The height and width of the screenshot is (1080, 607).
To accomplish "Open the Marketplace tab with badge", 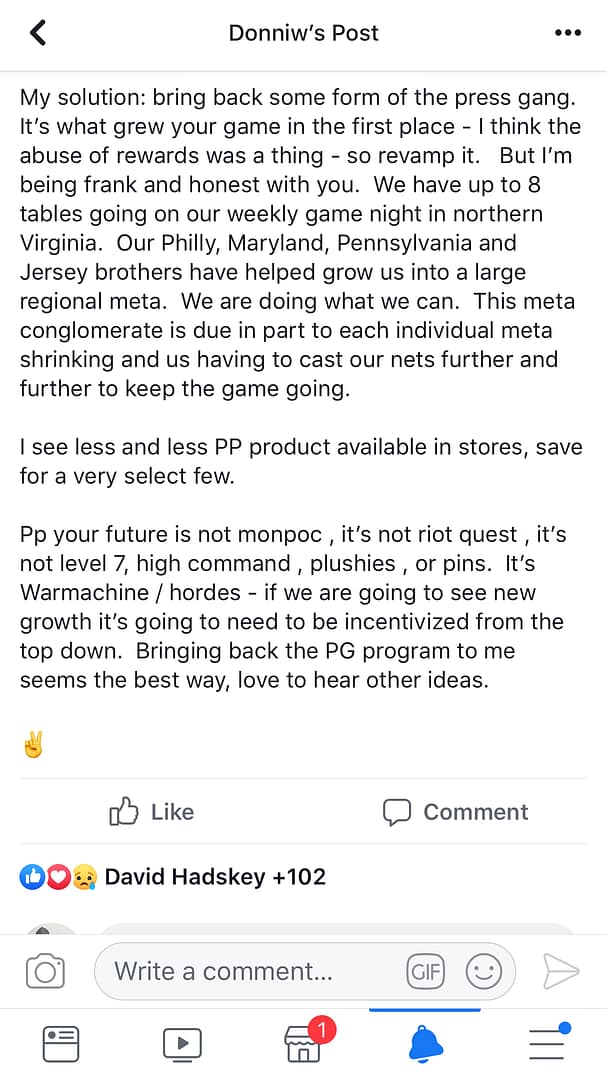I will click(303, 1045).
